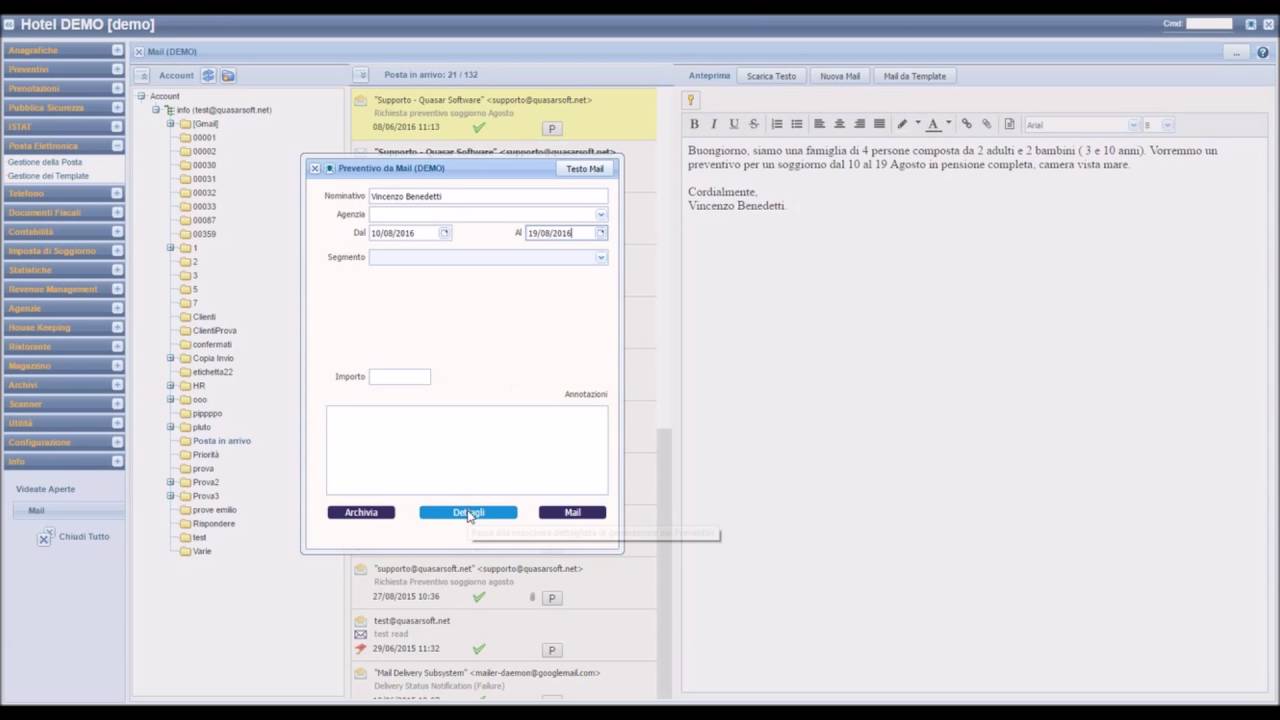Image resolution: width=1280 pixels, height=720 pixels.
Task: Open the Agenzia dropdown
Action: (601, 215)
